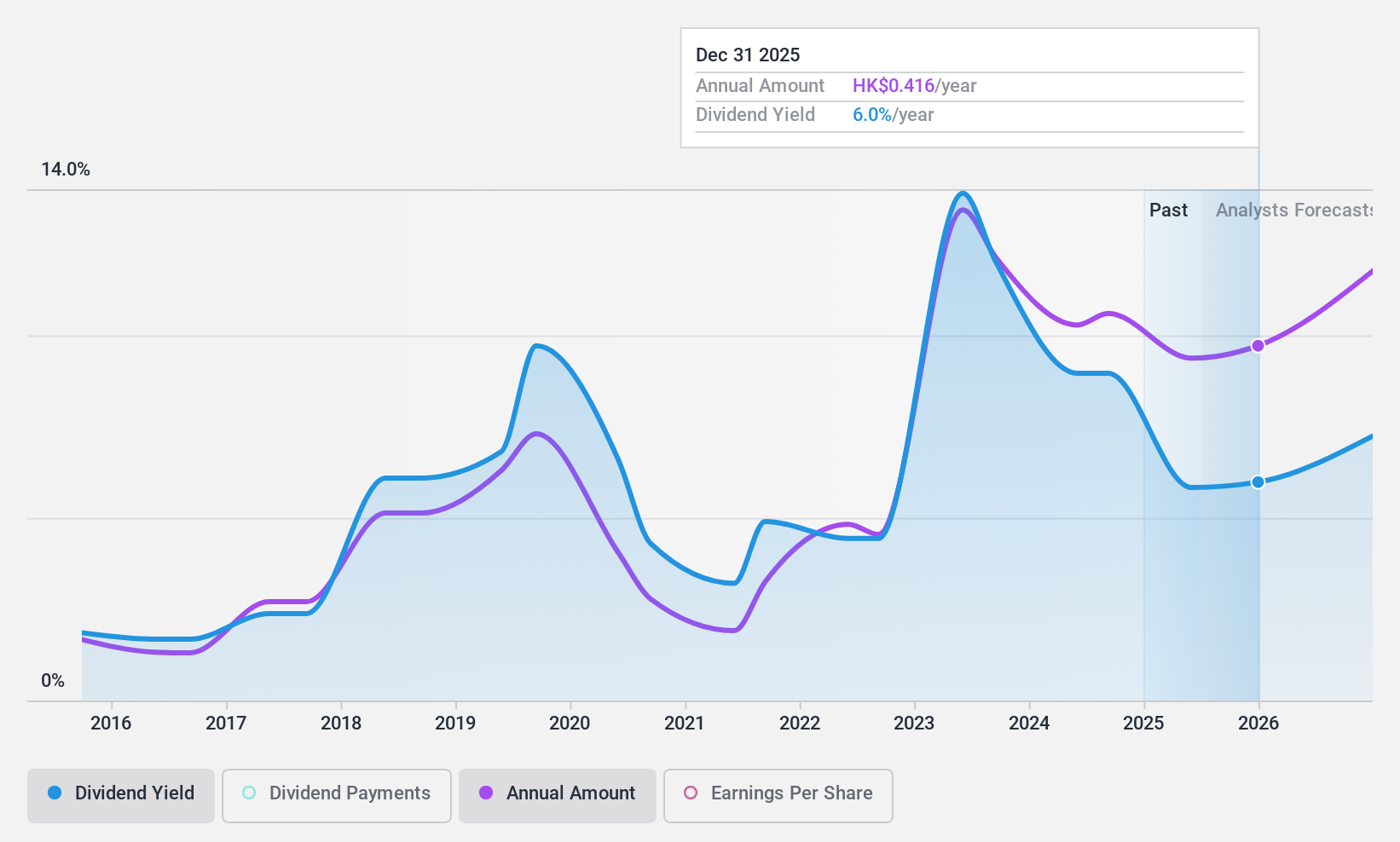Click the 2023 x-axis label
The width and height of the screenshot is (1400, 842).
[x=914, y=724]
